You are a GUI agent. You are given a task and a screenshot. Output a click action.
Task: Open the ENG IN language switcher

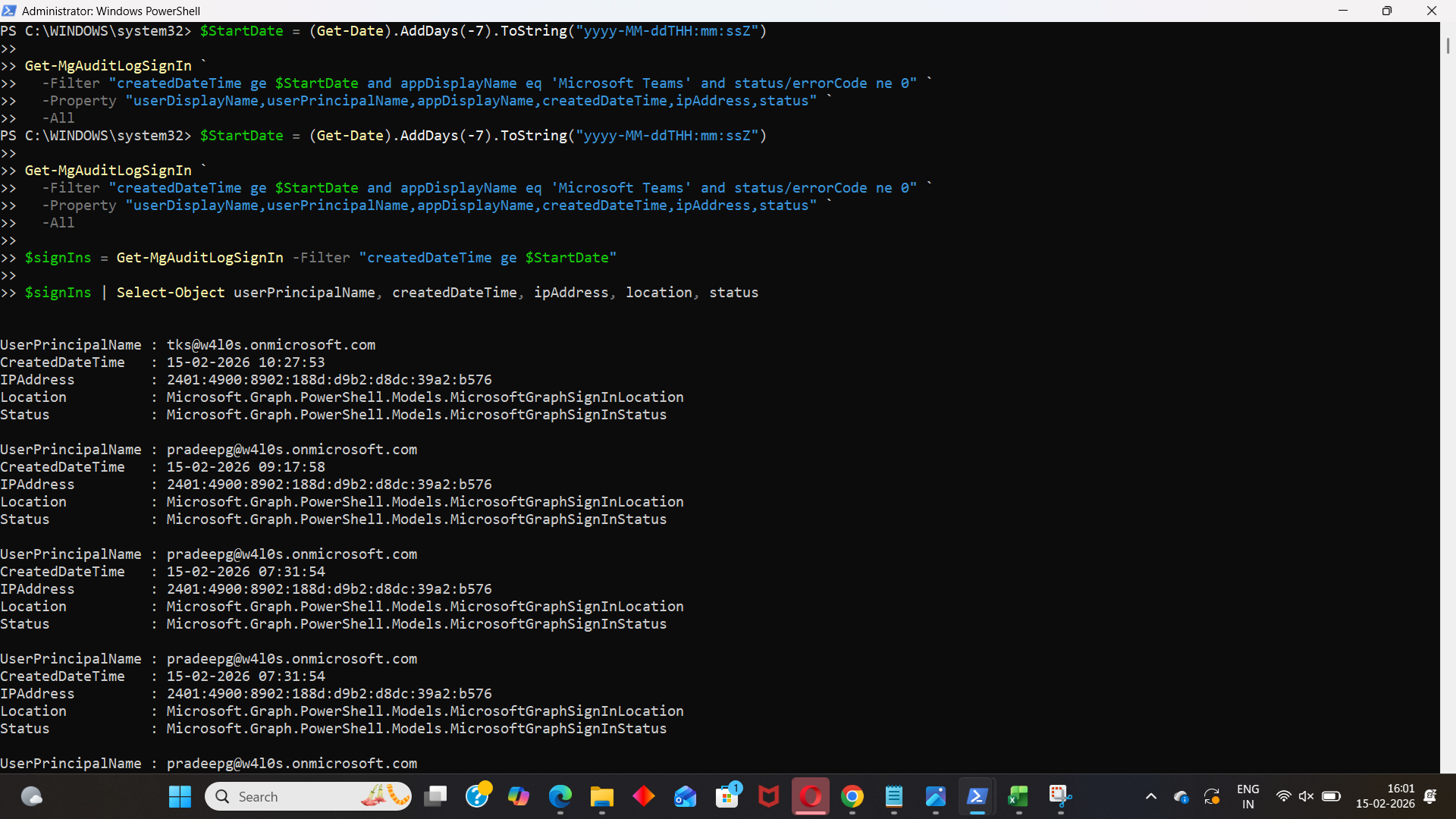click(1247, 796)
